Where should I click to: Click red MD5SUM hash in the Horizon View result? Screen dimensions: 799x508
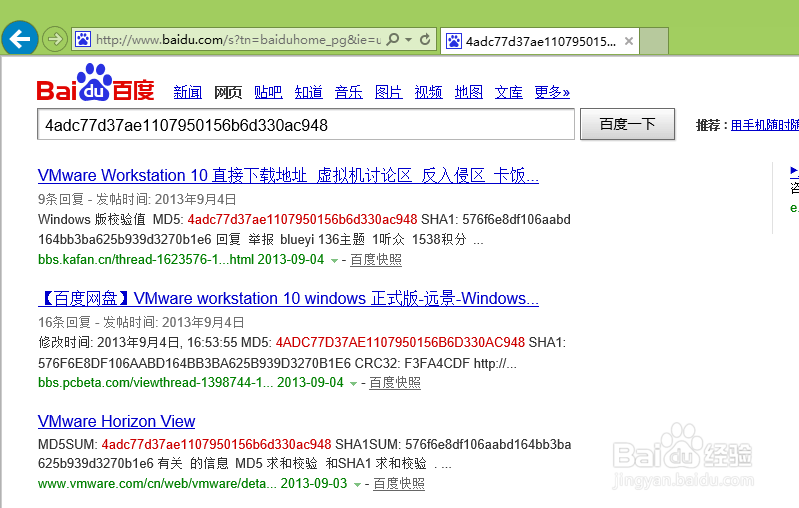[217, 444]
